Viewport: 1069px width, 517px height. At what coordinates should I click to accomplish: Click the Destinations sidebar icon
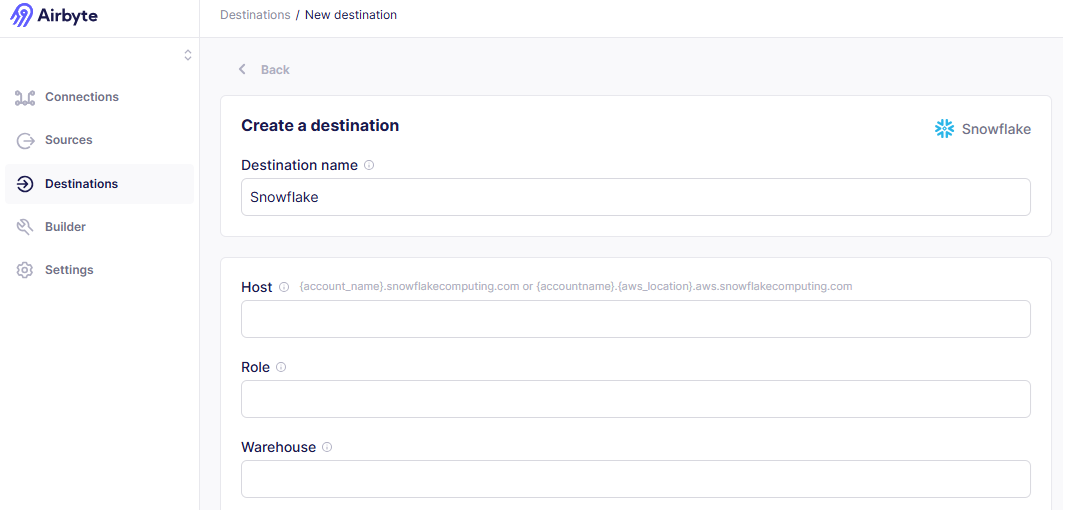point(25,184)
